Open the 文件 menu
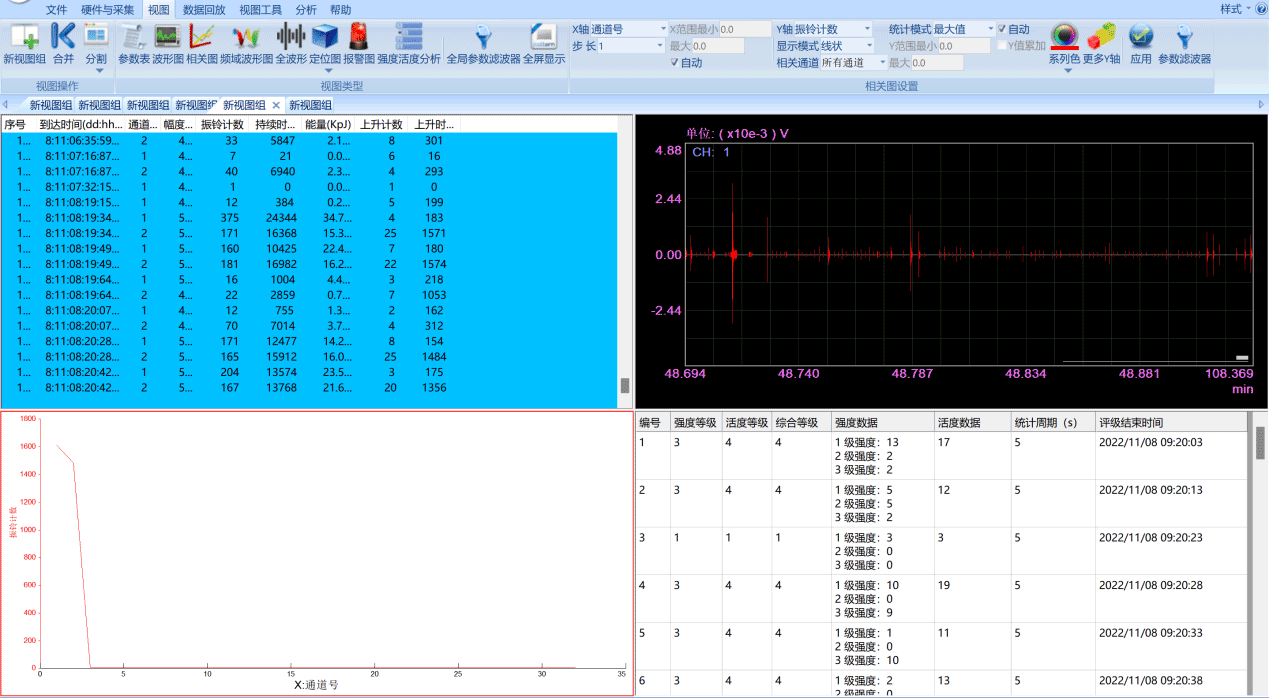Screen dimensions: 1269x698 [x=56, y=9]
